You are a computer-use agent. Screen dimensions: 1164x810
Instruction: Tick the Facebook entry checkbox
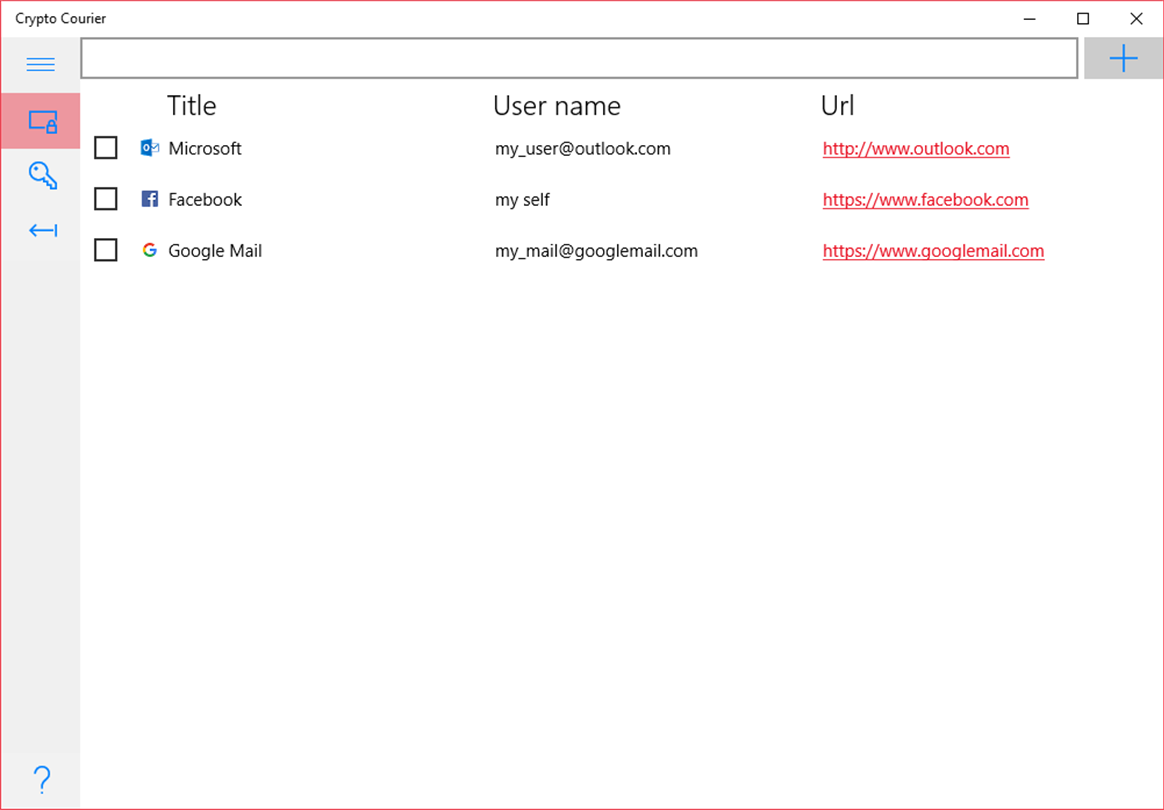point(106,199)
